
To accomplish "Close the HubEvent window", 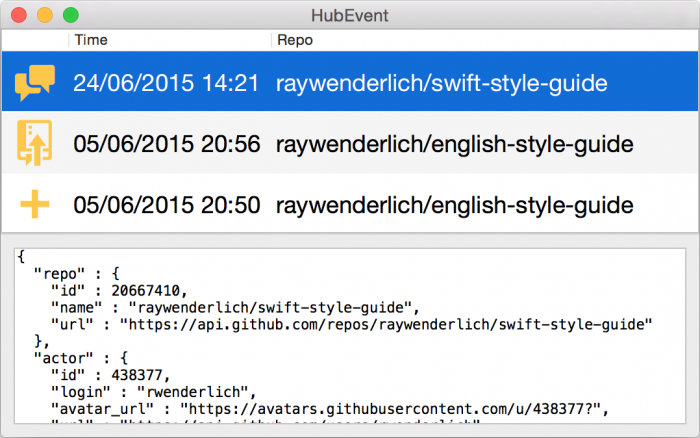I will [x=19, y=15].
